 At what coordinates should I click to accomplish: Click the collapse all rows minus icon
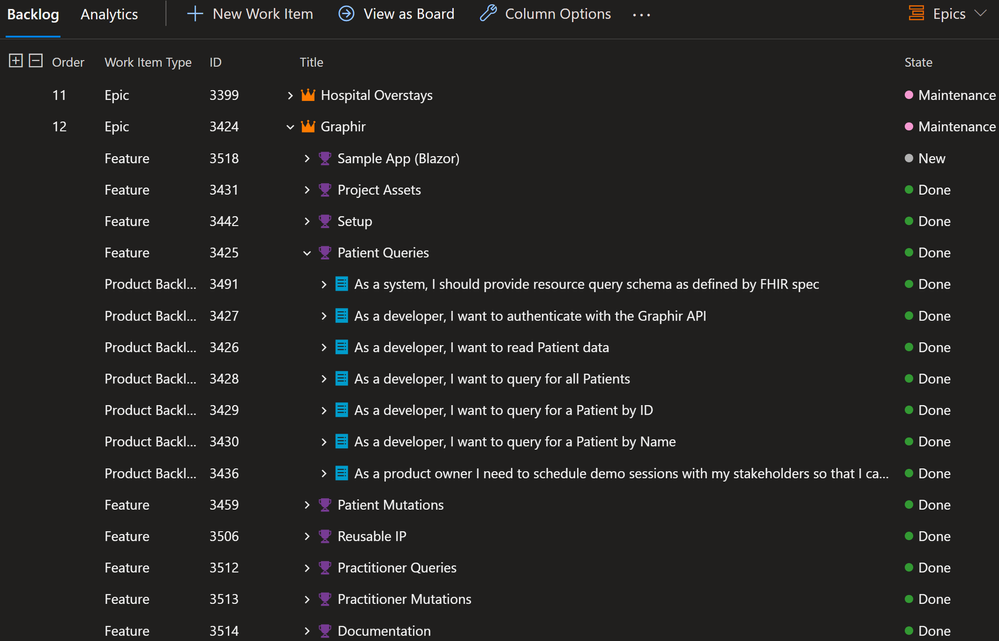(x=36, y=61)
